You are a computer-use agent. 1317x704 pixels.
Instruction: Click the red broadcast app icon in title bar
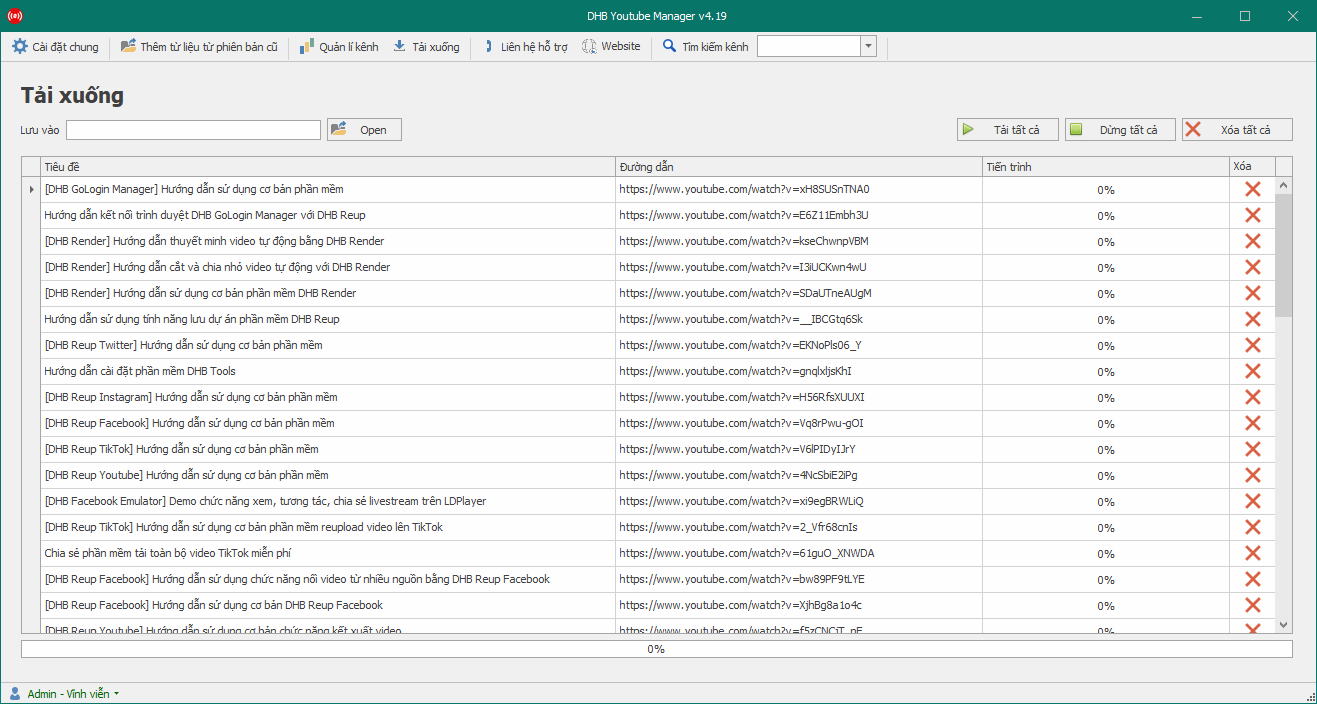[15, 16]
